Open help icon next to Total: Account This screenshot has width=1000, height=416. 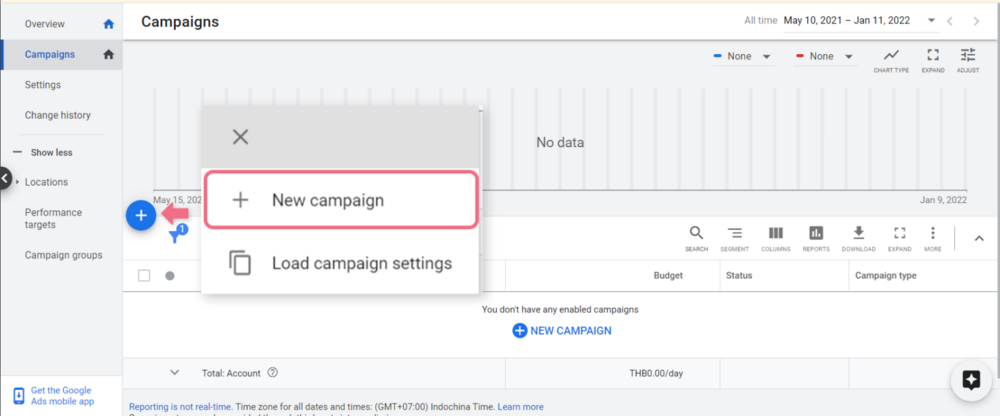[x=272, y=373]
